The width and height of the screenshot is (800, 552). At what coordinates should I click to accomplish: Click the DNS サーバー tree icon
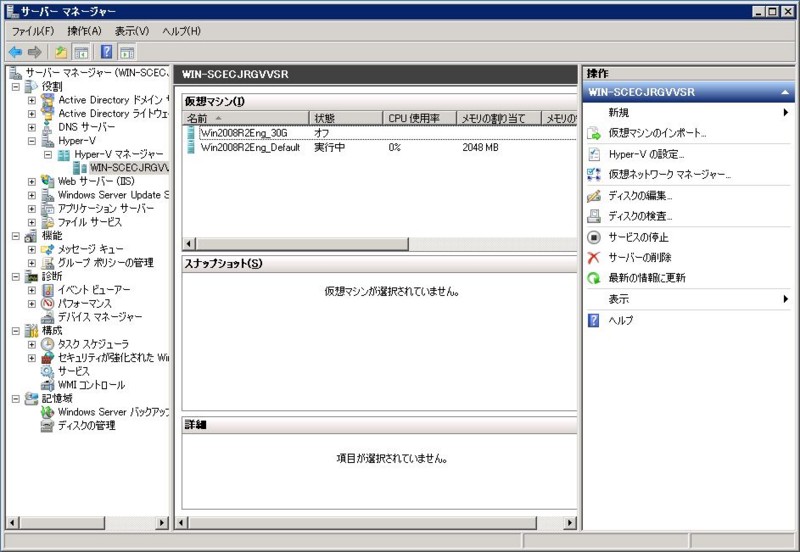pos(47,127)
